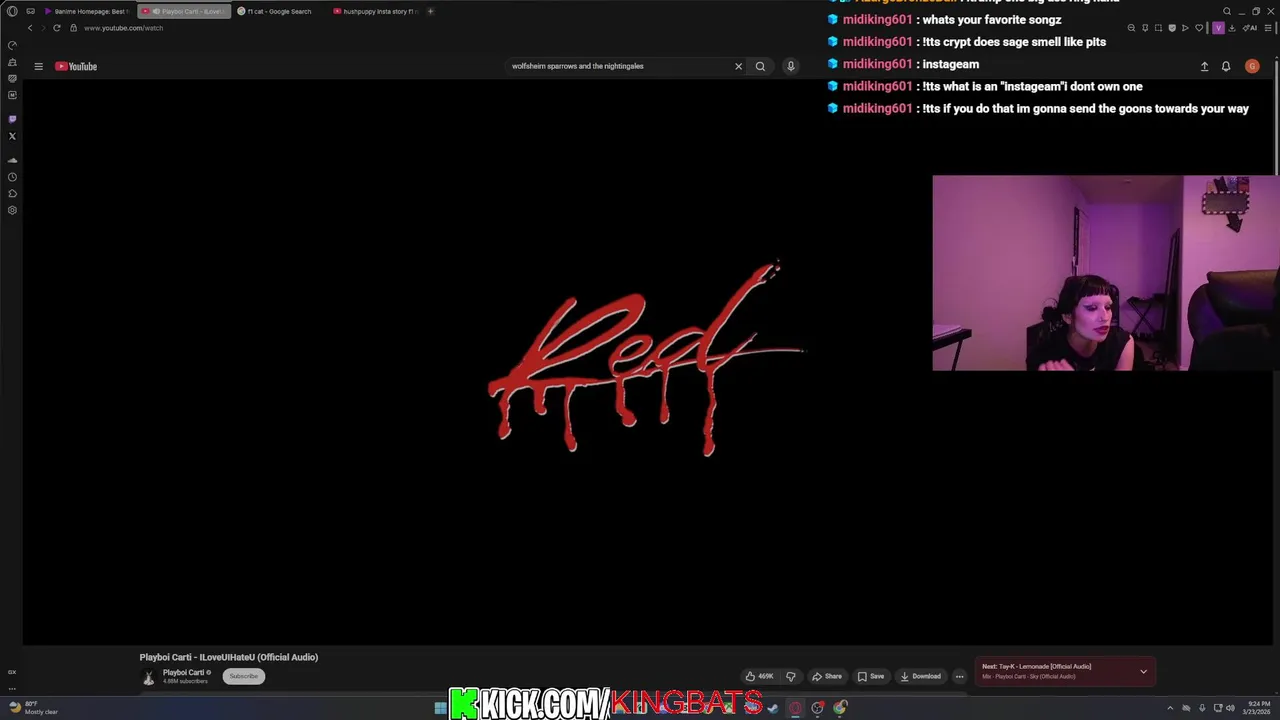Screen dimensions: 1280x720
Task: Open more actions three-dot menu under video
Action: pyautogui.click(x=959, y=676)
